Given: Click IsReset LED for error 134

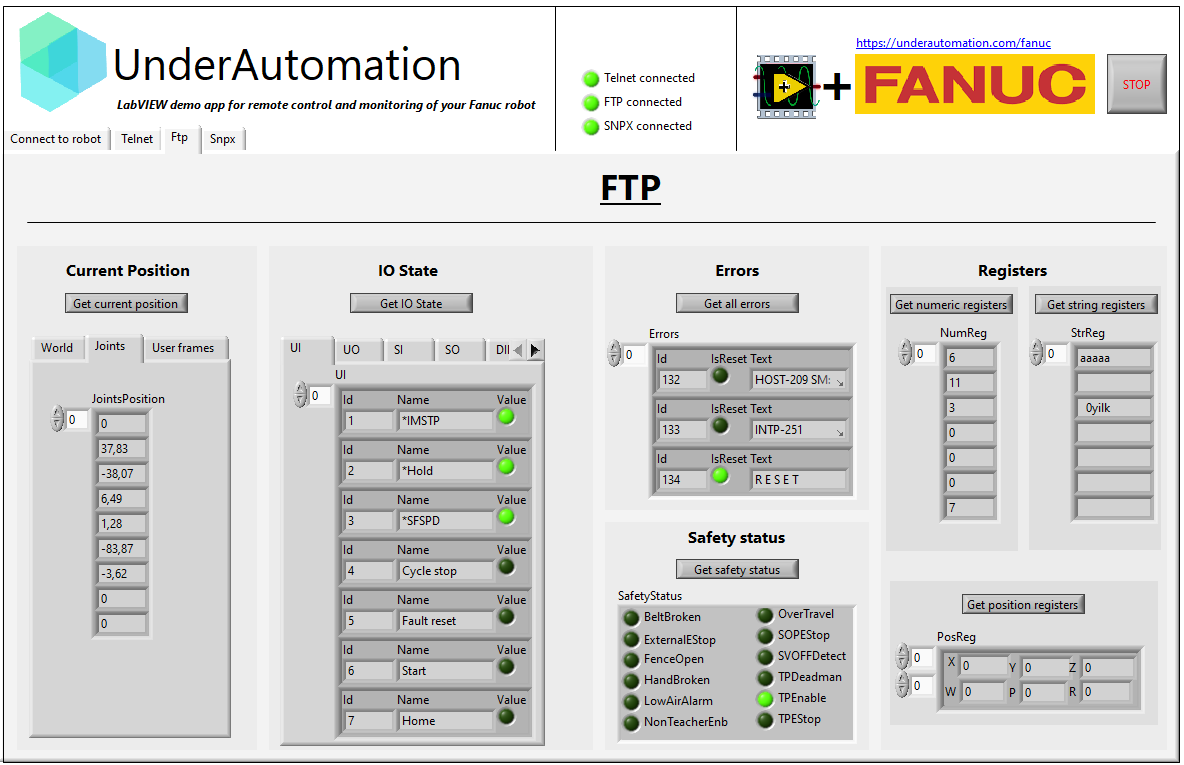Looking at the screenshot, I should pyautogui.click(x=720, y=476).
